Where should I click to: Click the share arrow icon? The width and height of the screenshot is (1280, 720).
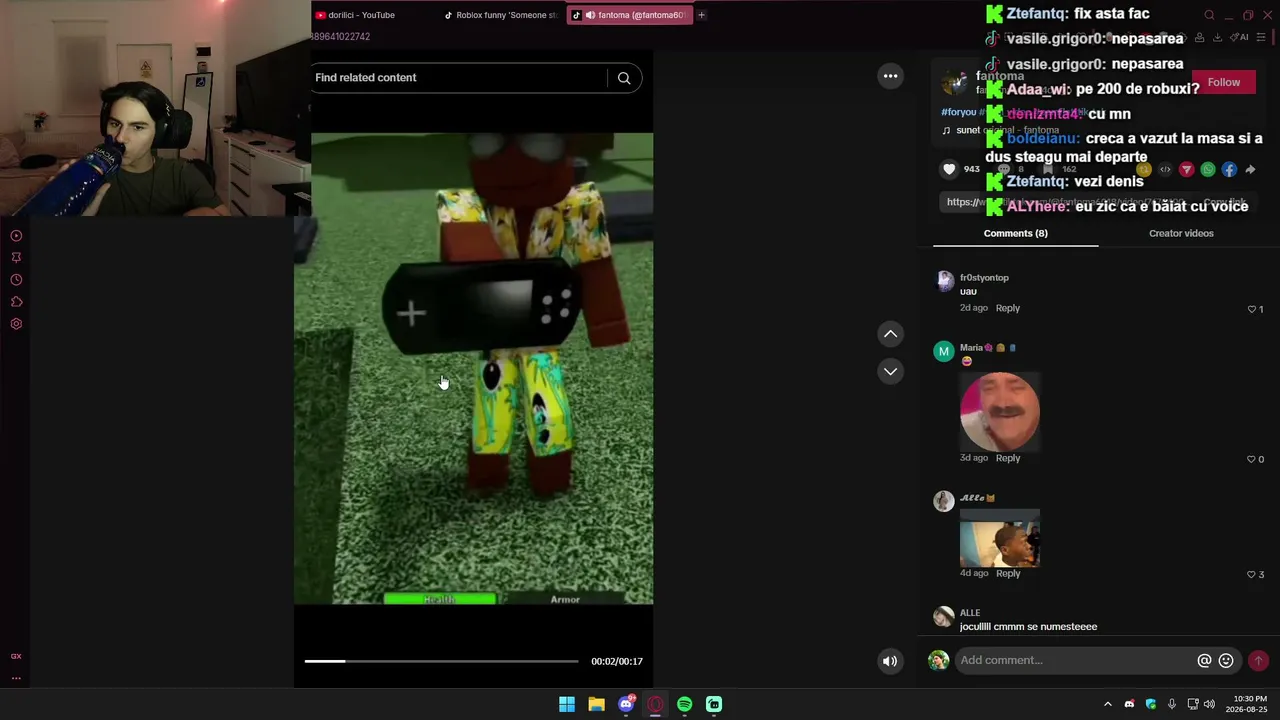tap(1250, 170)
